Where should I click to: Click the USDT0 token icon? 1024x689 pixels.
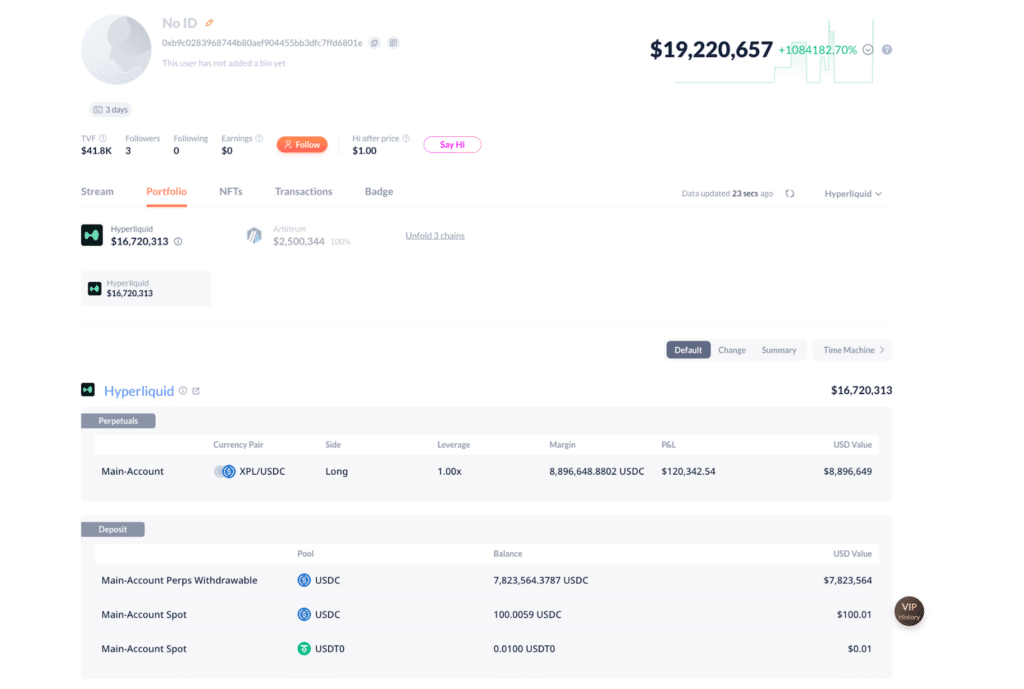coord(304,649)
